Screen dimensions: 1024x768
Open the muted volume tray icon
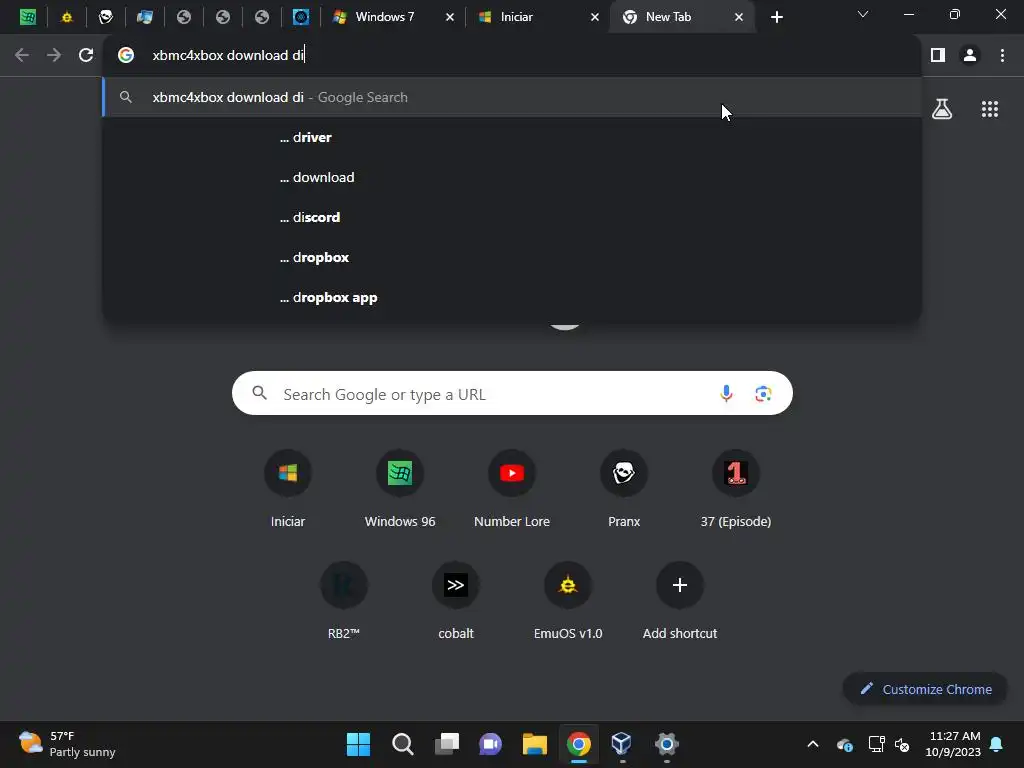(x=902, y=744)
